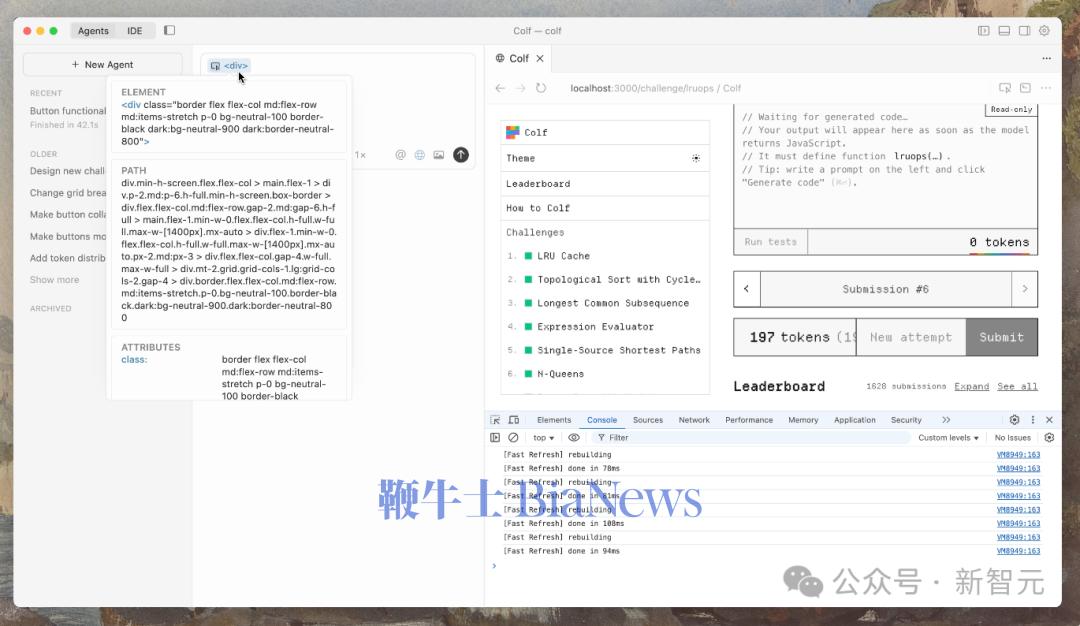Open the Elements tab in DevTools
The height and width of the screenshot is (626, 1080).
[554, 420]
